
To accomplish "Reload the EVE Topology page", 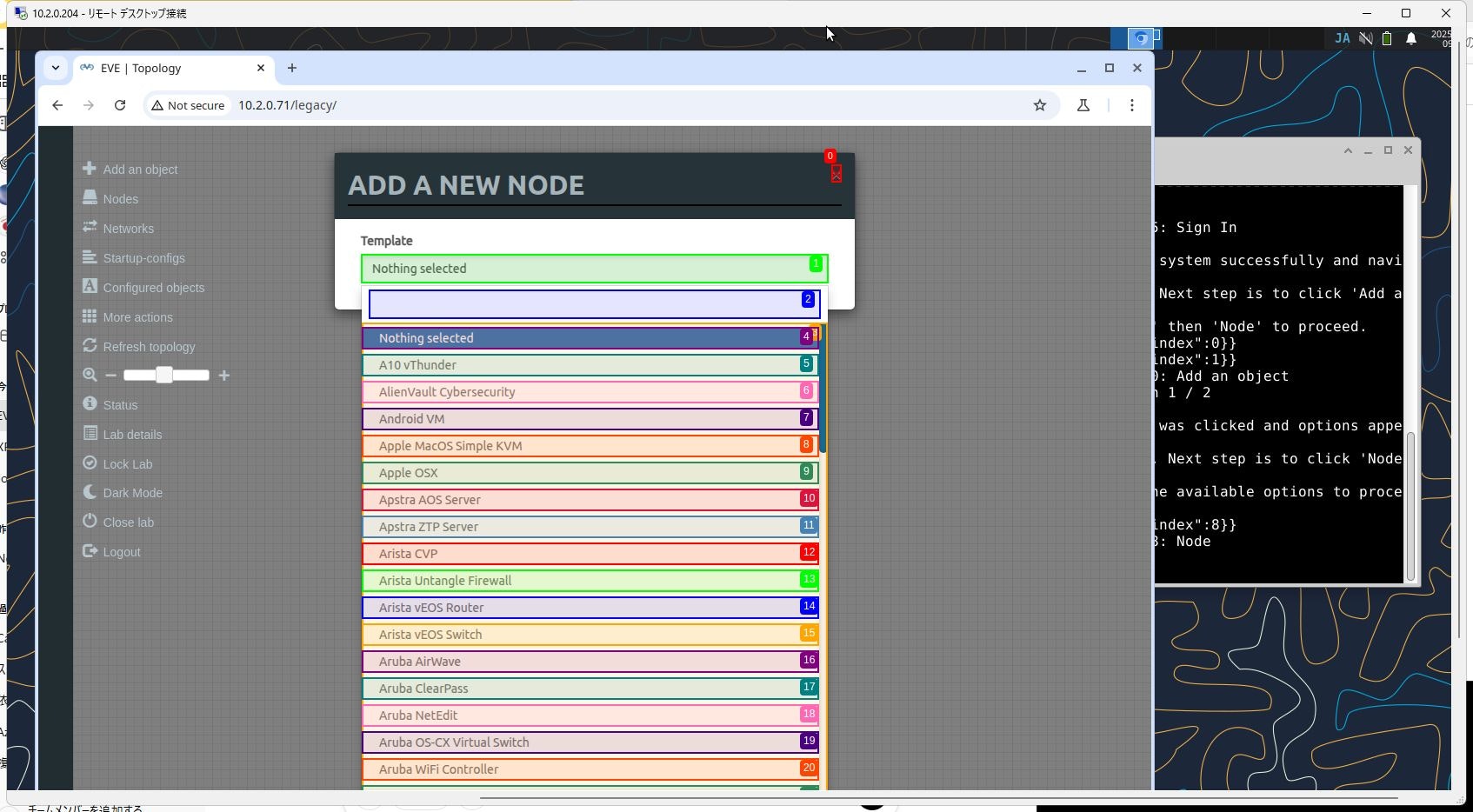I will point(120,105).
